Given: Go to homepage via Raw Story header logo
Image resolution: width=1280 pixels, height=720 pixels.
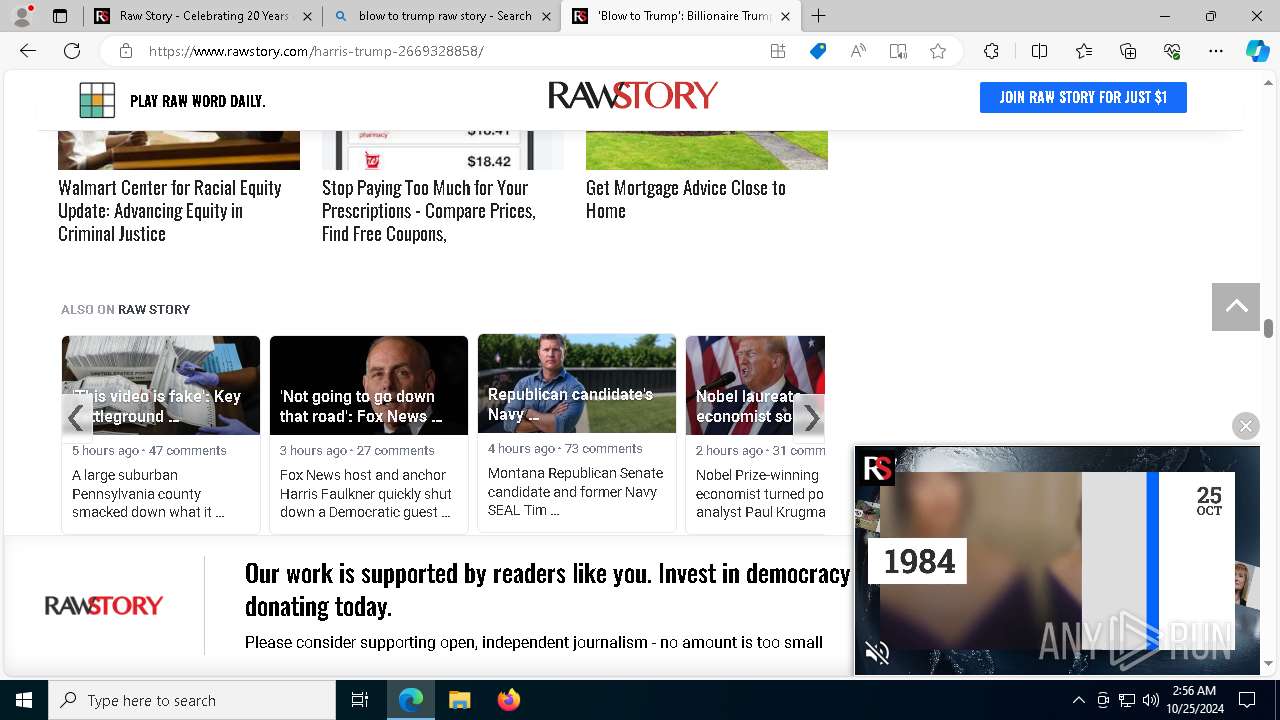Looking at the screenshot, I should [633, 95].
